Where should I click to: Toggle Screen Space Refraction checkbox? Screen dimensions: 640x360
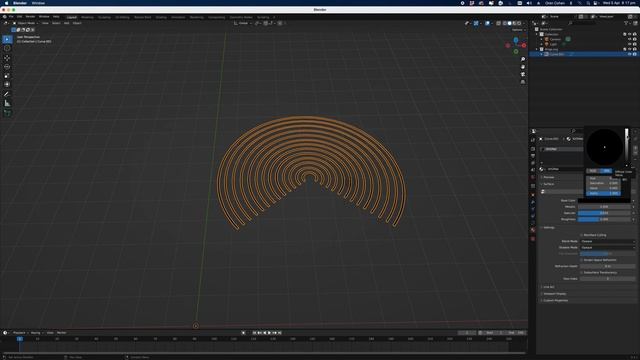point(582,260)
